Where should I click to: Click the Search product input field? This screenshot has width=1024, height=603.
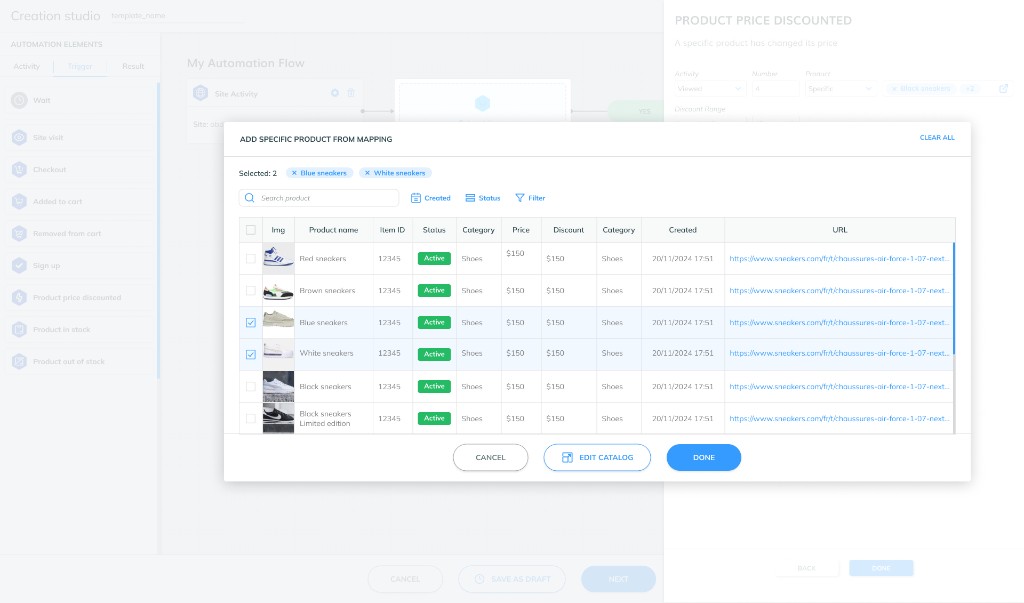[x=319, y=198]
